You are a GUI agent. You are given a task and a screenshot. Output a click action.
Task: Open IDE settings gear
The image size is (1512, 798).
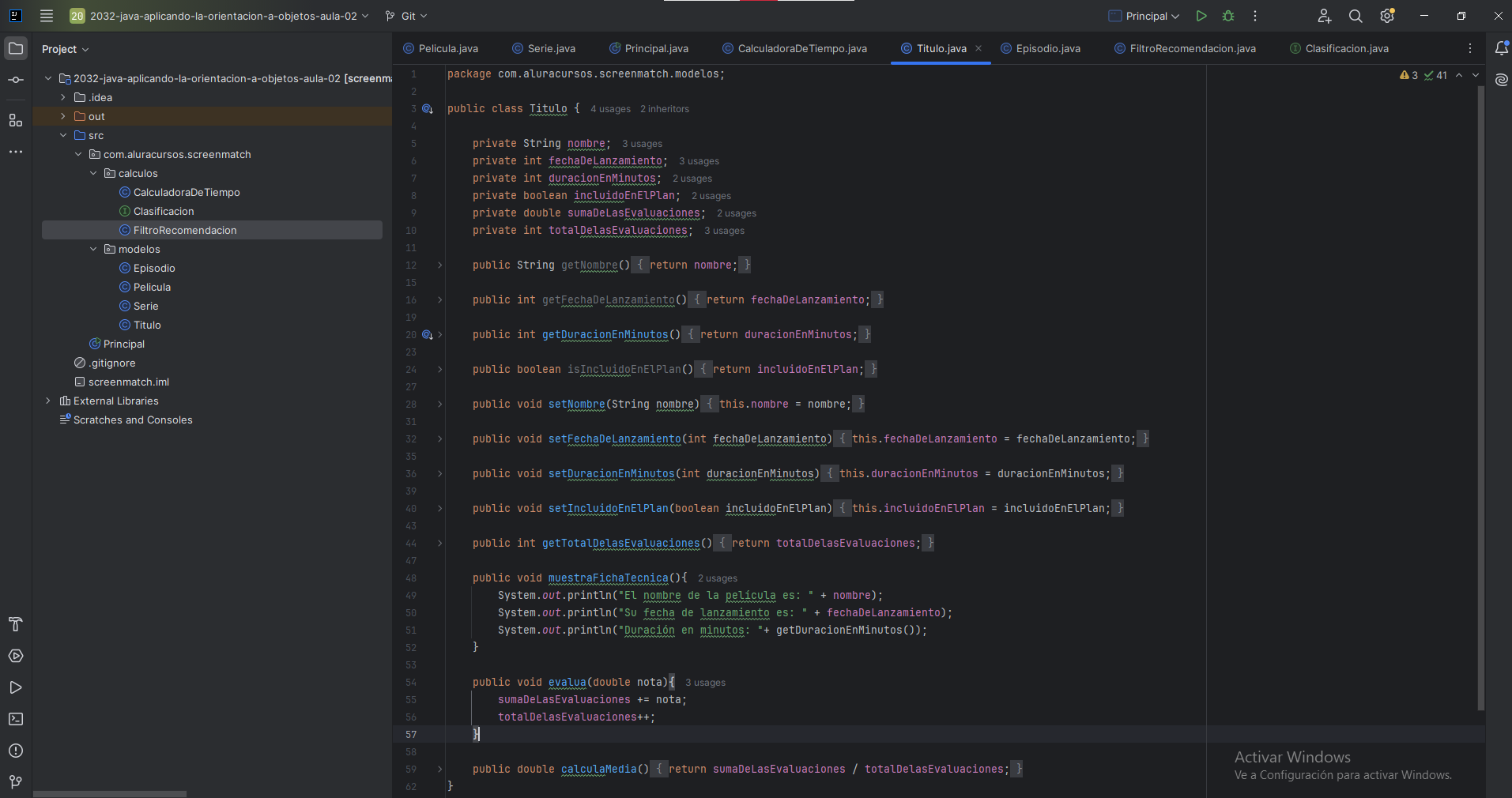(x=1387, y=16)
